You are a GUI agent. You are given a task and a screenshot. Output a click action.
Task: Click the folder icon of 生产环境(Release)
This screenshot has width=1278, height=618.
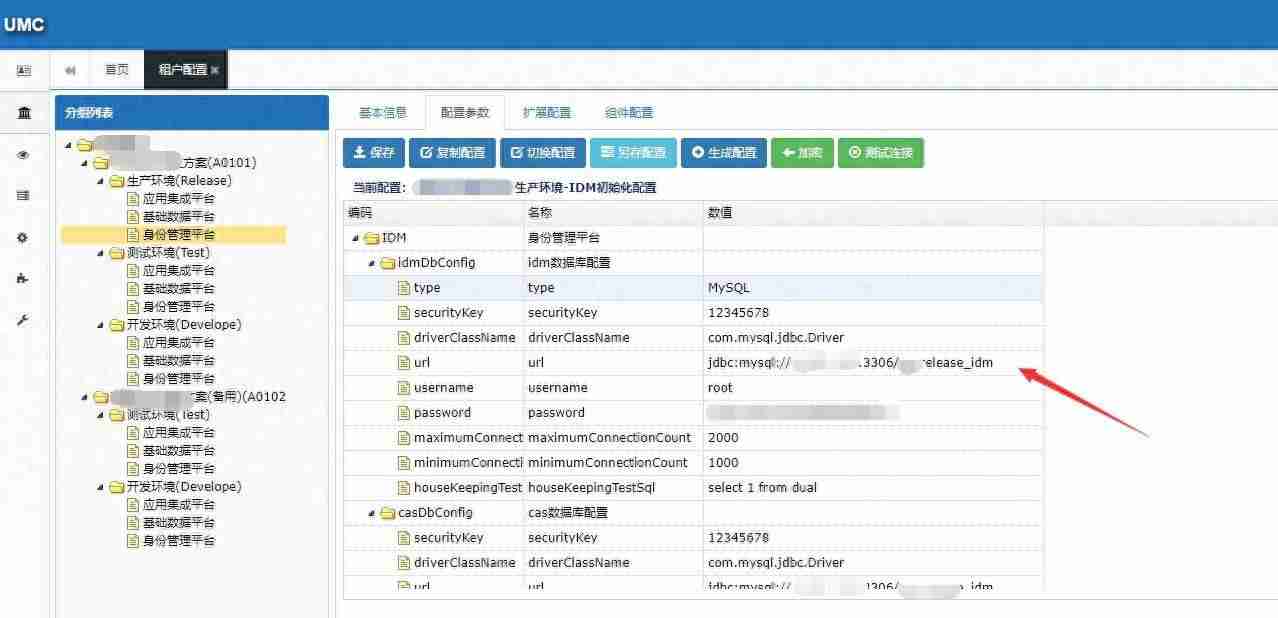pos(117,181)
